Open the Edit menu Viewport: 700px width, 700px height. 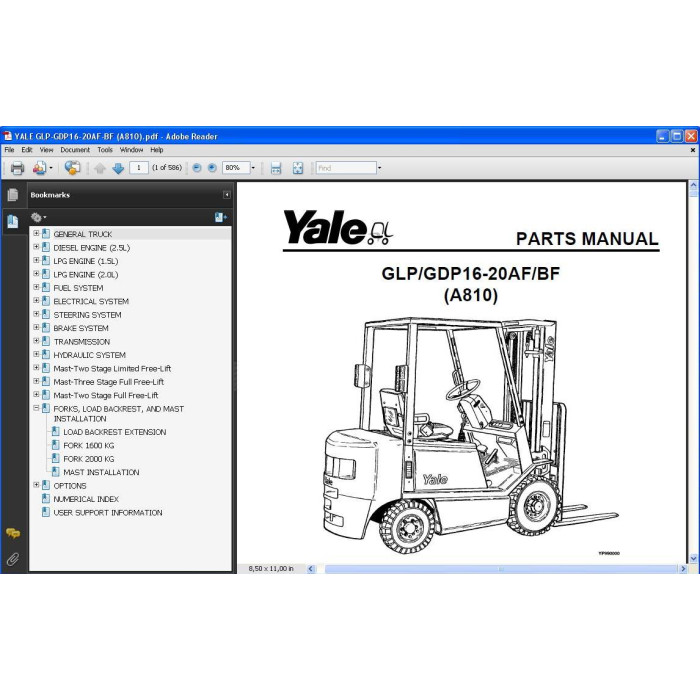tap(27, 150)
